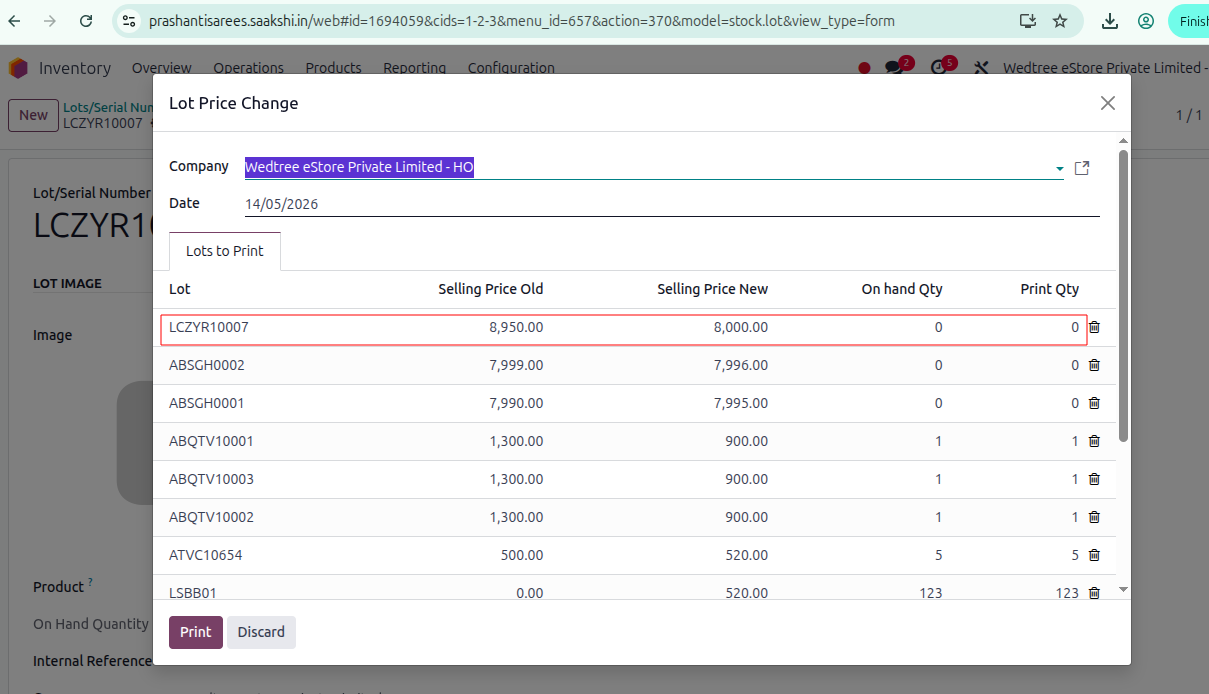Delete the LSBB01 lot row
Image resolution: width=1209 pixels, height=694 pixels.
click(x=1094, y=593)
